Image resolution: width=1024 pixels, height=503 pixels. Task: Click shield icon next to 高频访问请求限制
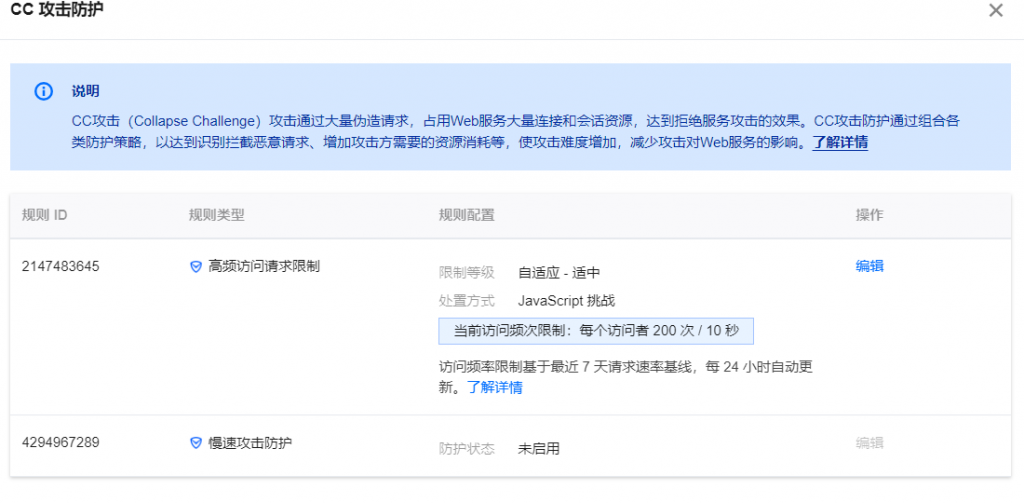click(x=196, y=267)
